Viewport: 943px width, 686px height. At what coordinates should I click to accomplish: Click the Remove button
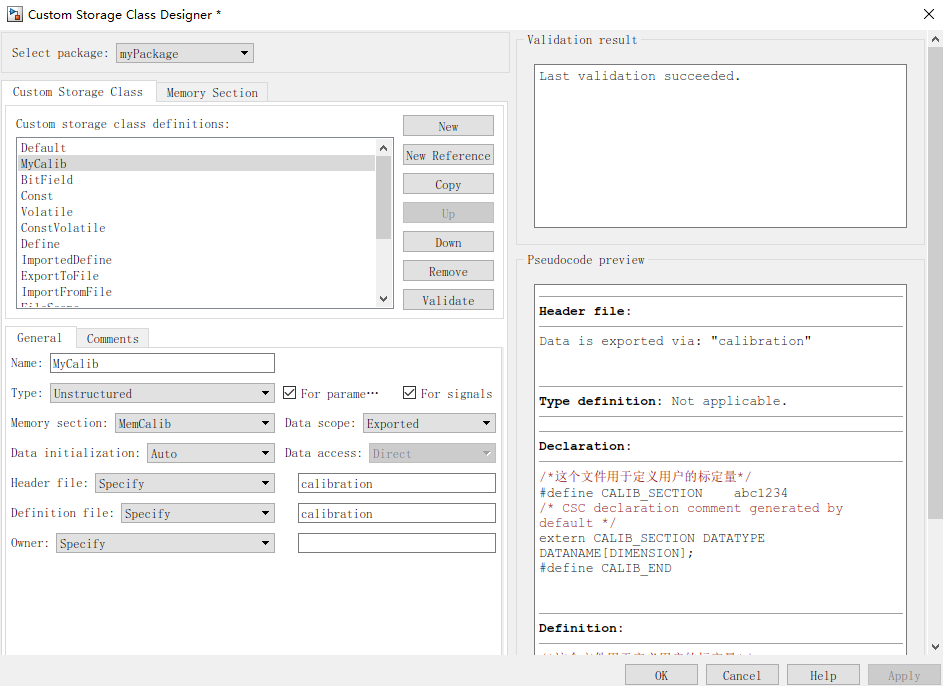tap(448, 271)
